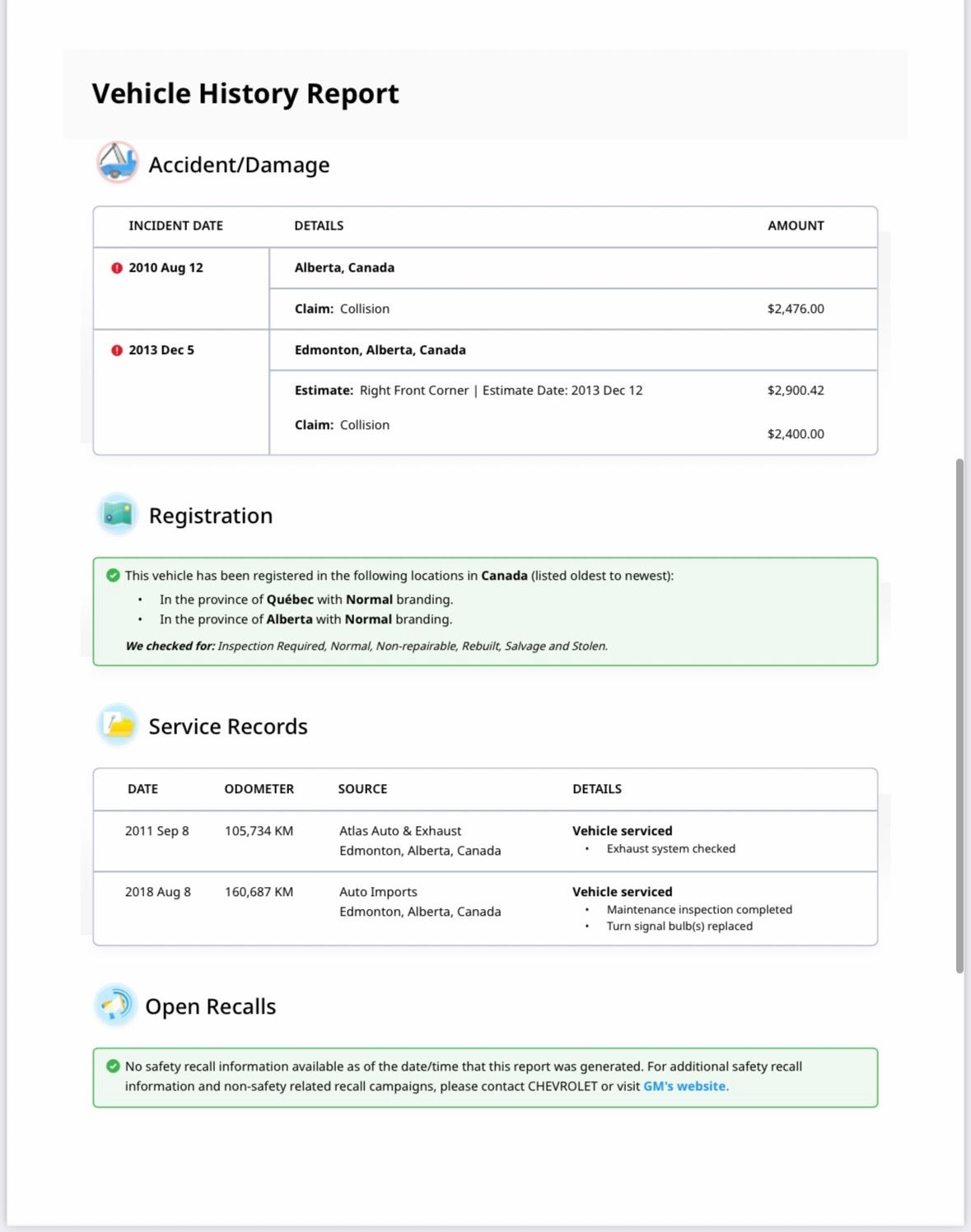Click the Auto Imports source entry

378,892
